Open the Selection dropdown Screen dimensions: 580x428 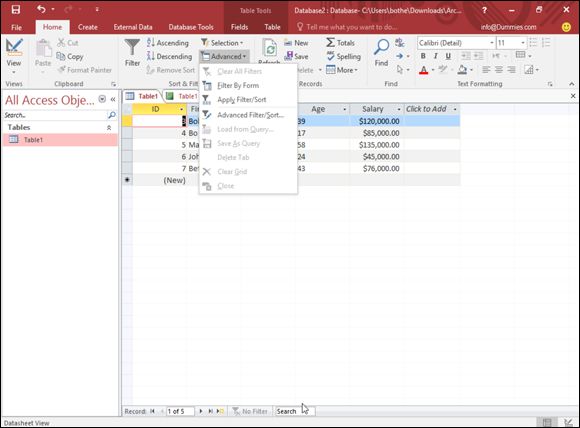(x=222, y=43)
